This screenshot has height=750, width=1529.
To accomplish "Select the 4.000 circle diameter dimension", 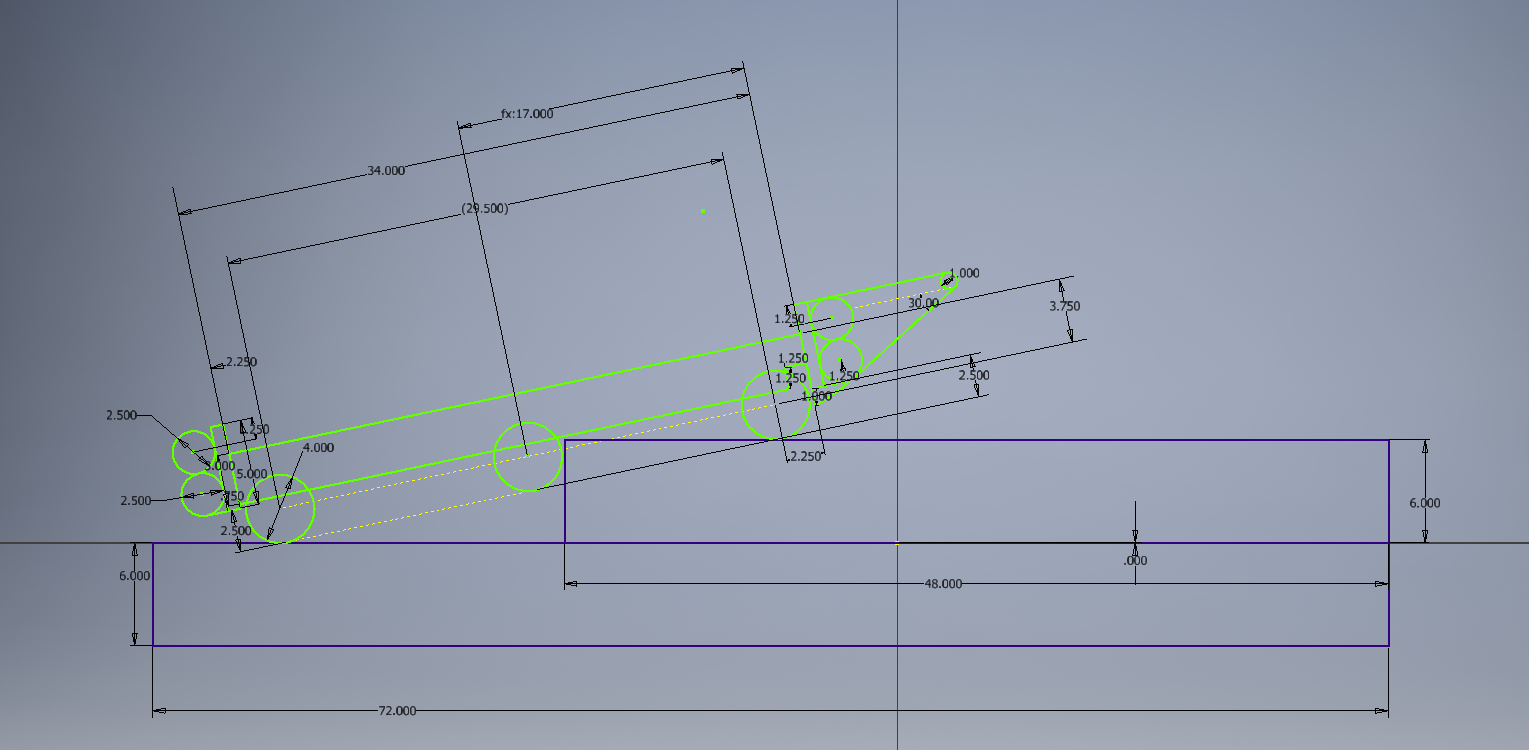I will [x=318, y=448].
